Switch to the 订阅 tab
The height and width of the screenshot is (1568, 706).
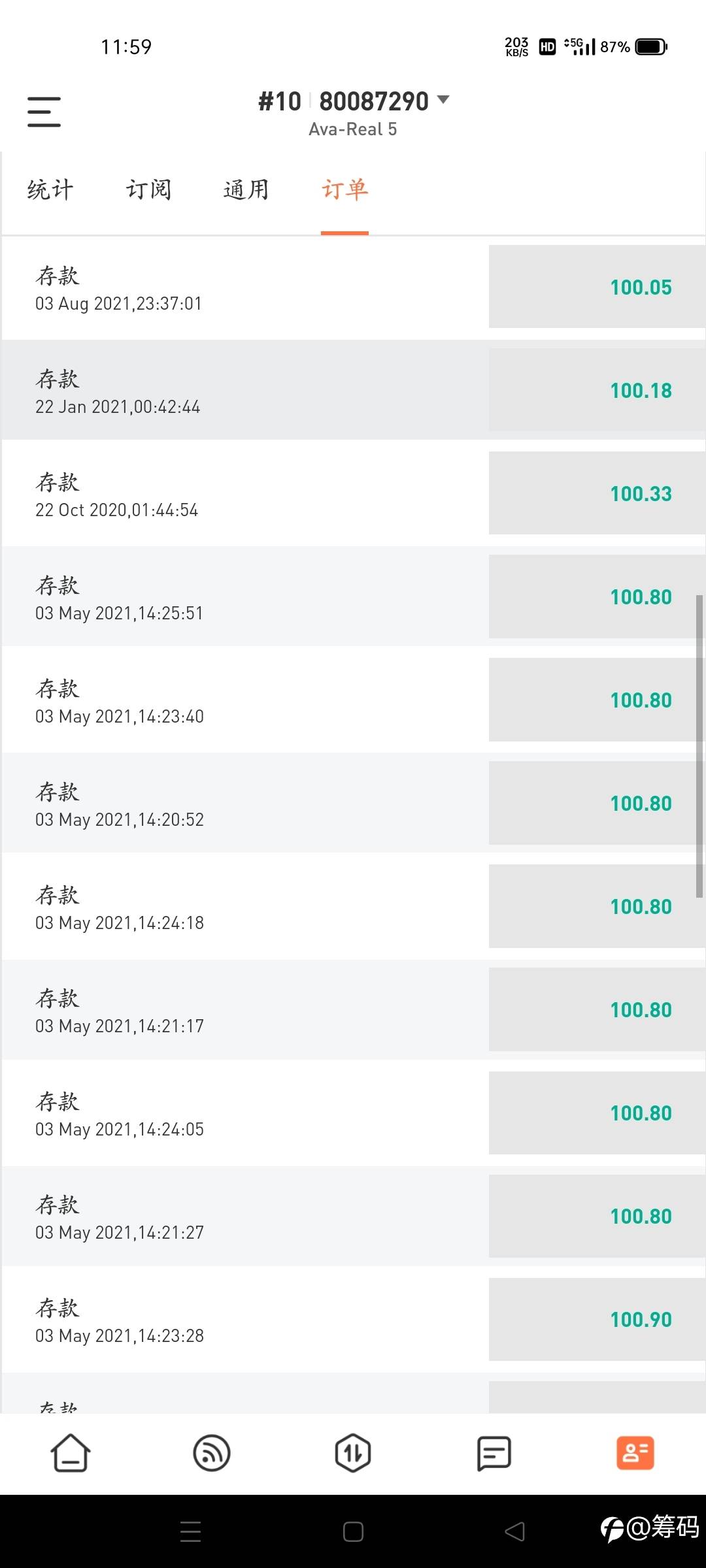click(x=148, y=190)
